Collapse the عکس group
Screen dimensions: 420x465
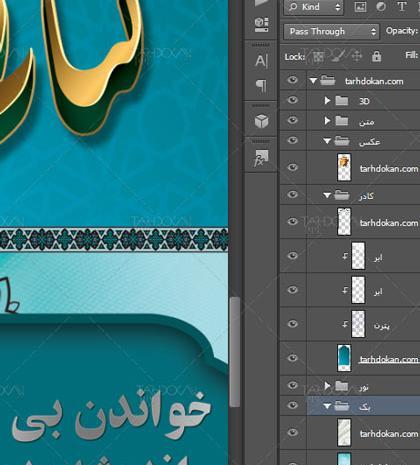tap(327, 141)
